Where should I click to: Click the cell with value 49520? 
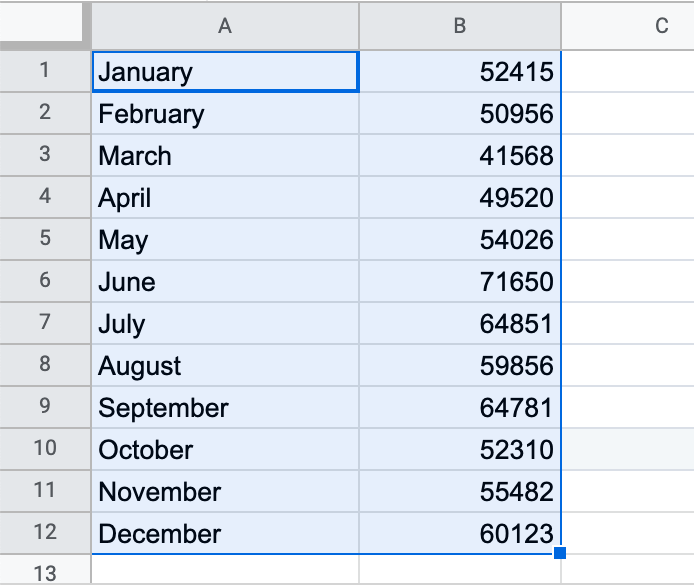point(460,198)
